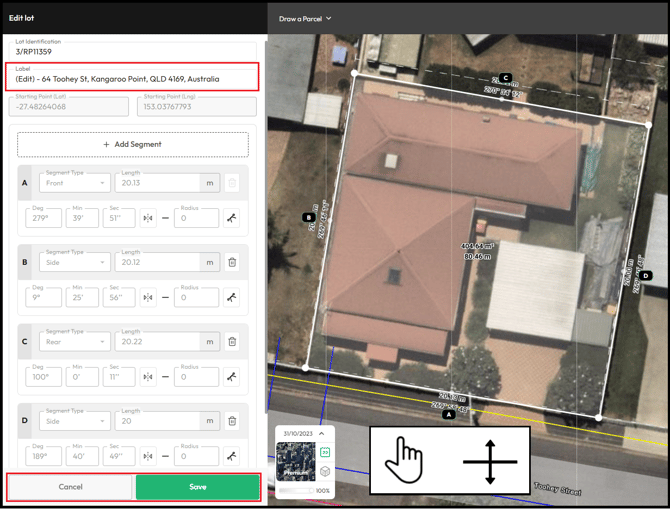The height and width of the screenshot is (509, 670).
Task: Click mirror bearing icon in segment A
Action: coord(148,218)
